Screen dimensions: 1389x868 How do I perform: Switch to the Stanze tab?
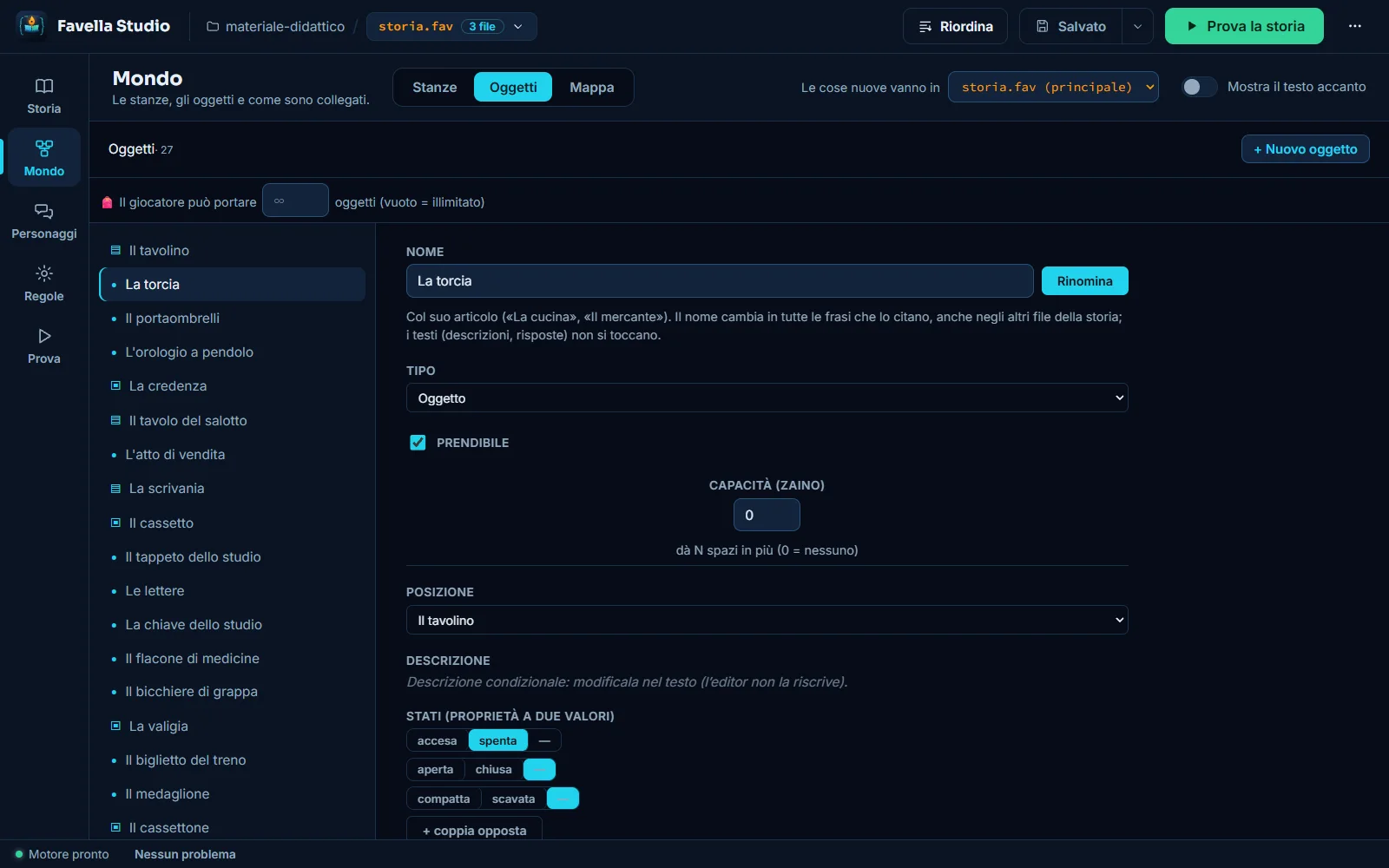(434, 87)
